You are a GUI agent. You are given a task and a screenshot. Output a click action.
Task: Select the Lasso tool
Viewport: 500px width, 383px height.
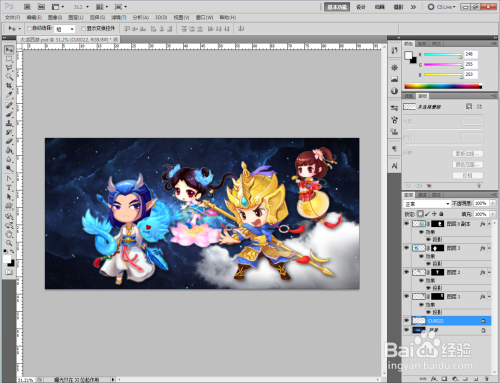(9, 68)
